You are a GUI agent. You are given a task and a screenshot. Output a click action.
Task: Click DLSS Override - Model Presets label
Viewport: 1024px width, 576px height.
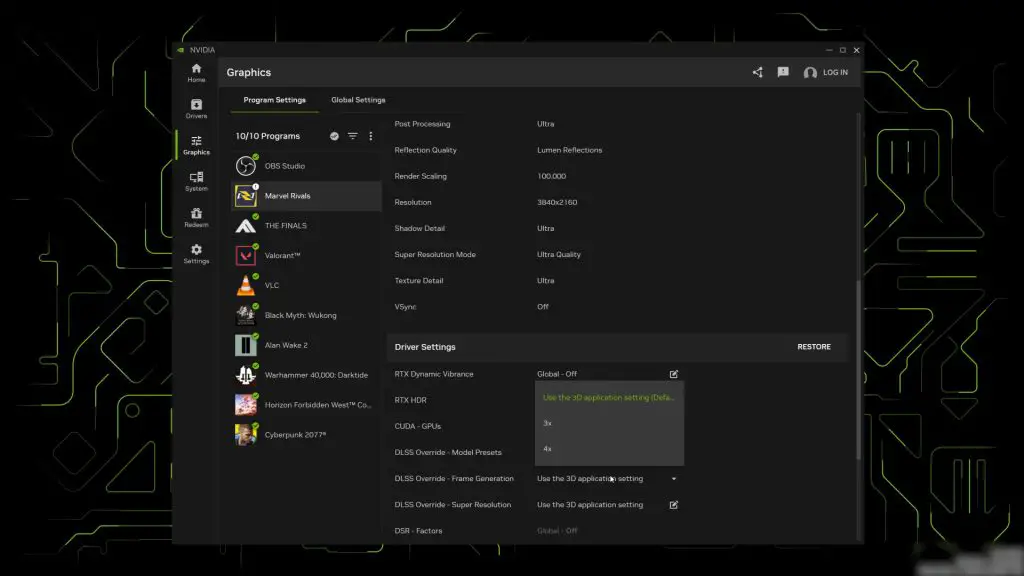click(x=448, y=453)
